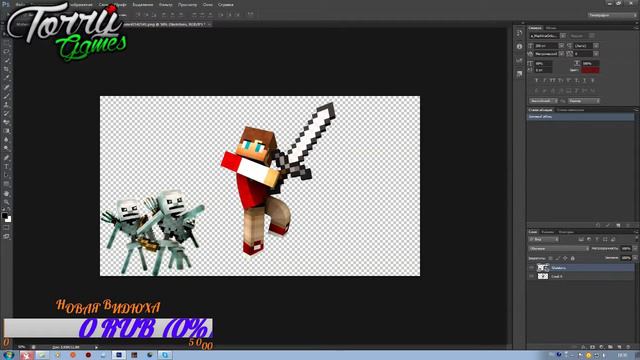Select the Eraser tool
This screenshot has height=360, width=640.
7,122
